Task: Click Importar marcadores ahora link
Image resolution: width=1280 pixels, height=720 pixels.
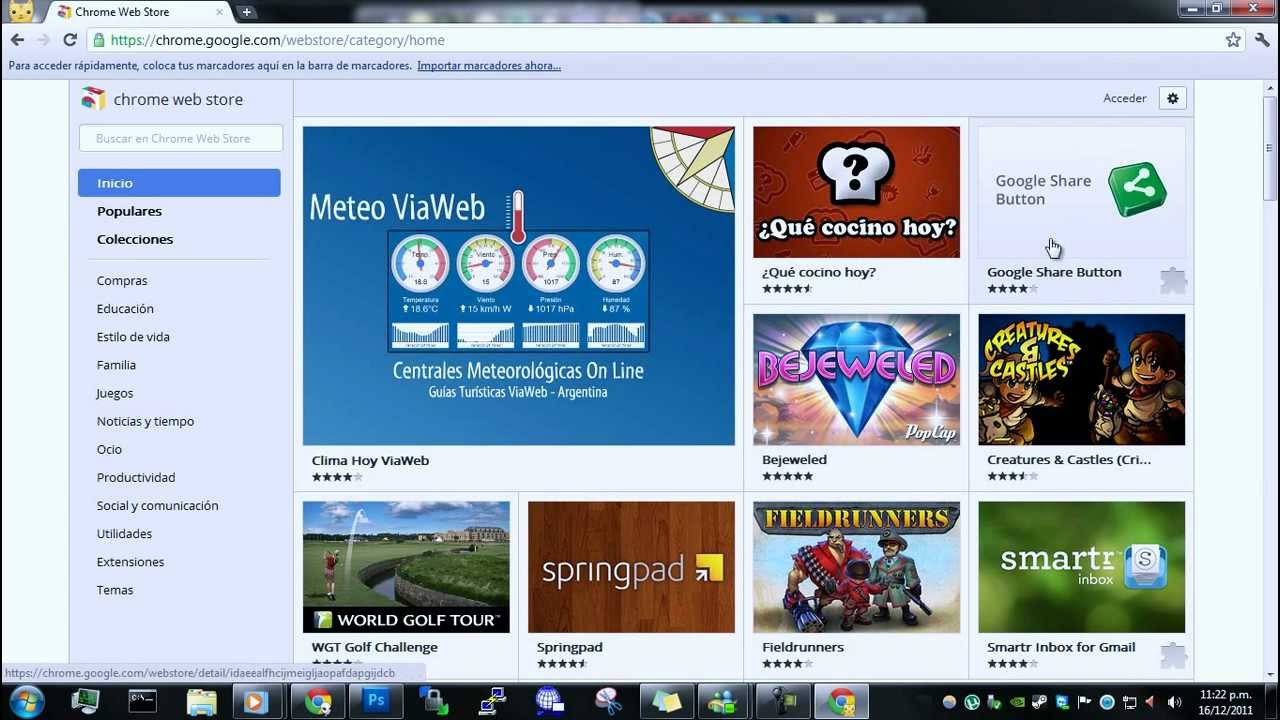Action: [x=489, y=66]
